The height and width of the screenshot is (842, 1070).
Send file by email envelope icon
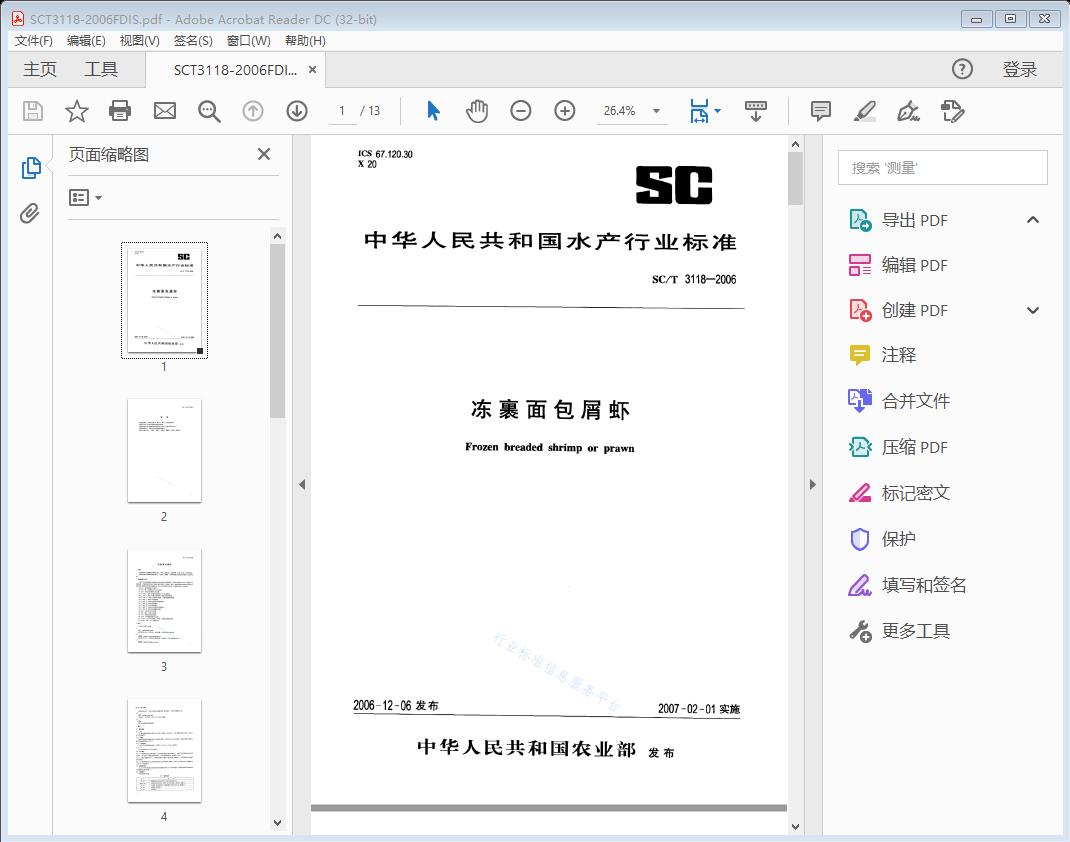[x=165, y=111]
